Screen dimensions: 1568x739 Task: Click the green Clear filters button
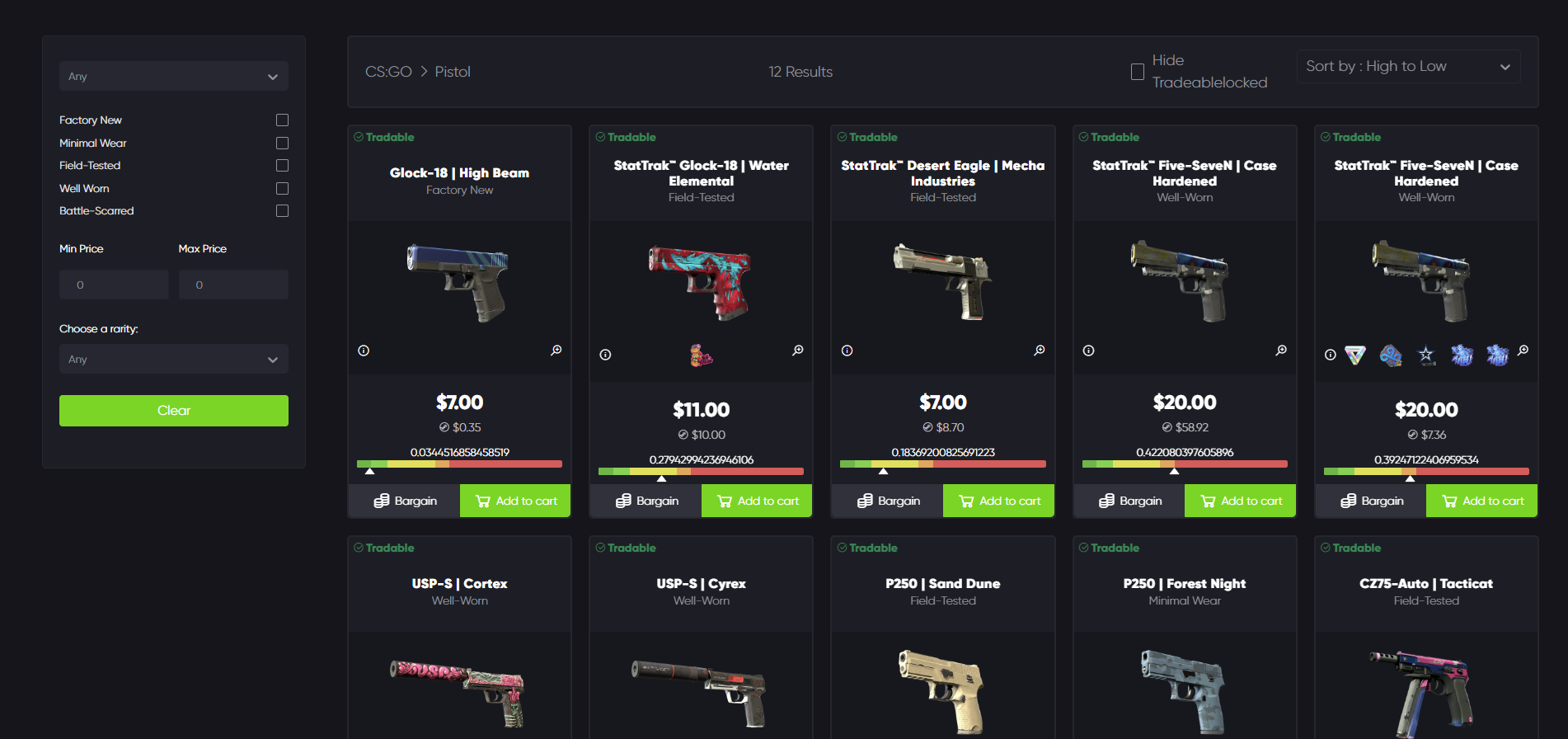pyautogui.click(x=174, y=411)
